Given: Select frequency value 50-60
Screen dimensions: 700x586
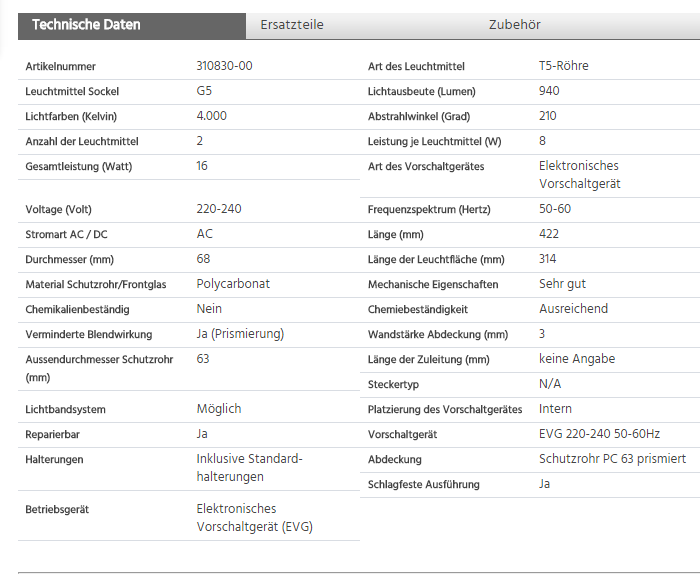Looking at the screenshot, I should 555,209.
